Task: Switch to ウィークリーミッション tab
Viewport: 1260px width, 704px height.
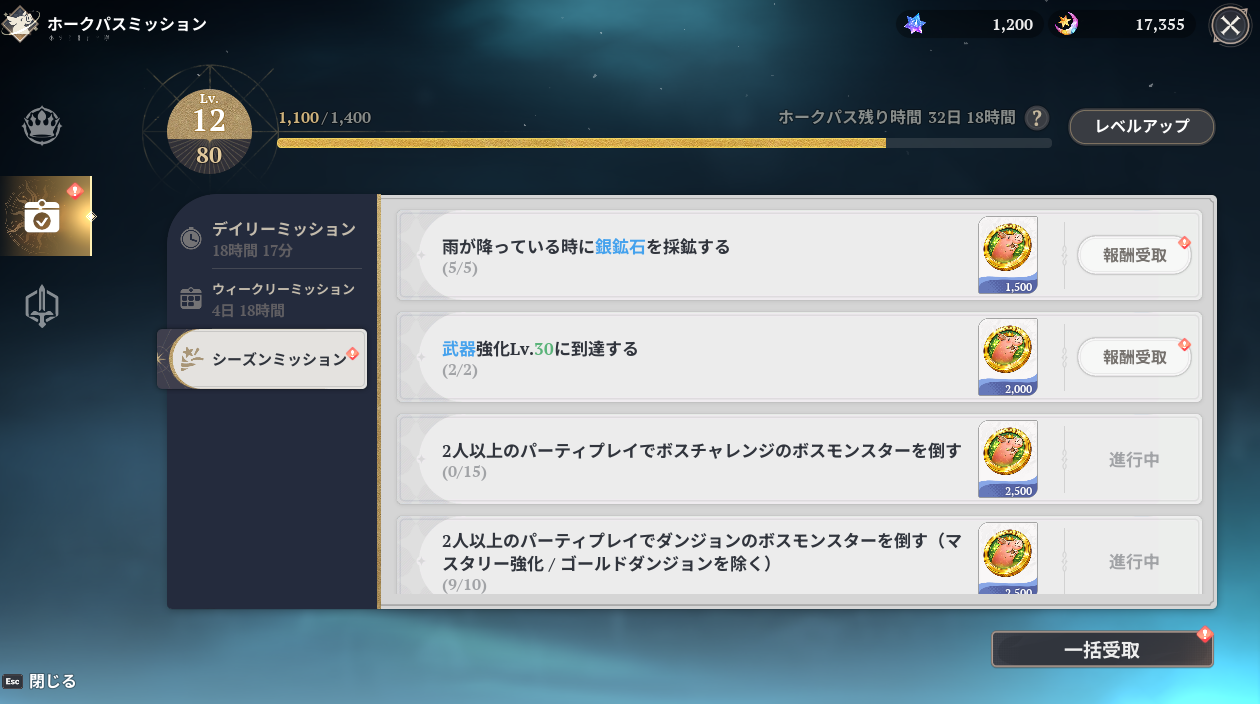Action: pyautogui.click(x=270, y=299)
